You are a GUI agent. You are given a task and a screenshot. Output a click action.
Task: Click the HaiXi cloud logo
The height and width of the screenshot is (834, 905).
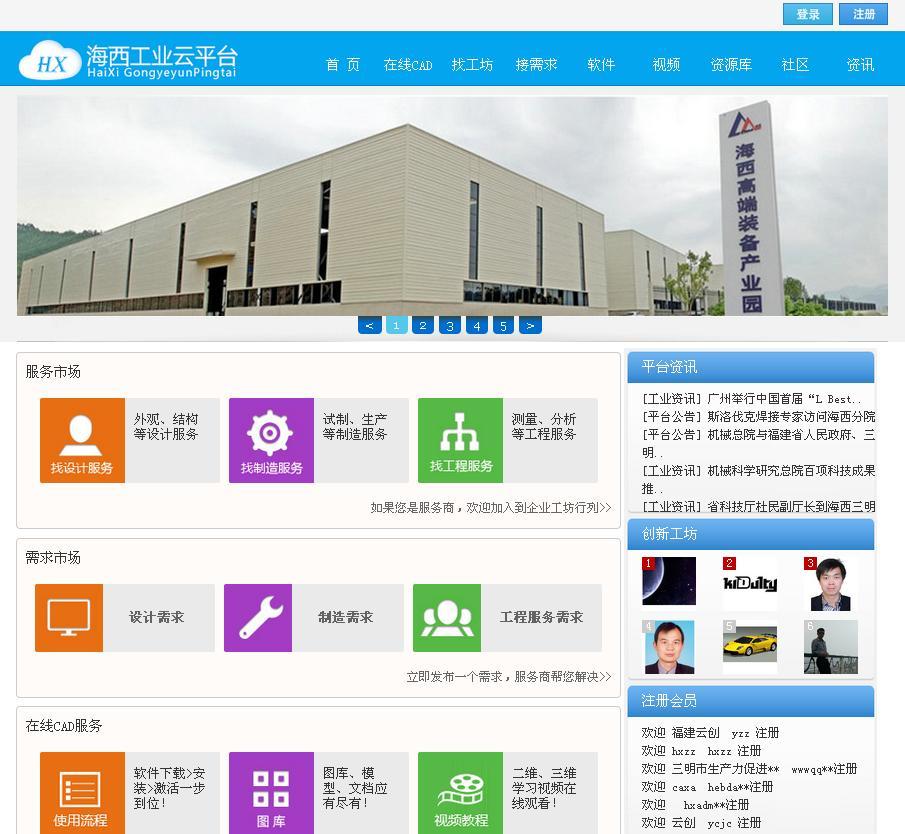128,61
